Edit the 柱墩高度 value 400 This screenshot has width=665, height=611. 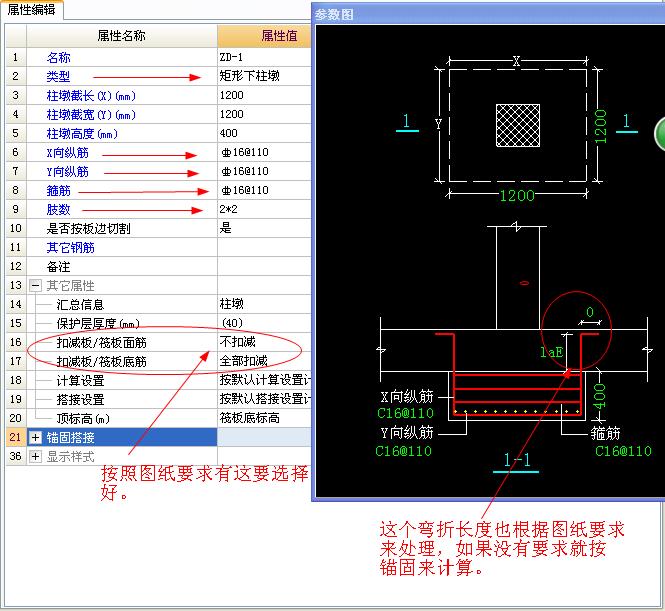tap(264, 133)
